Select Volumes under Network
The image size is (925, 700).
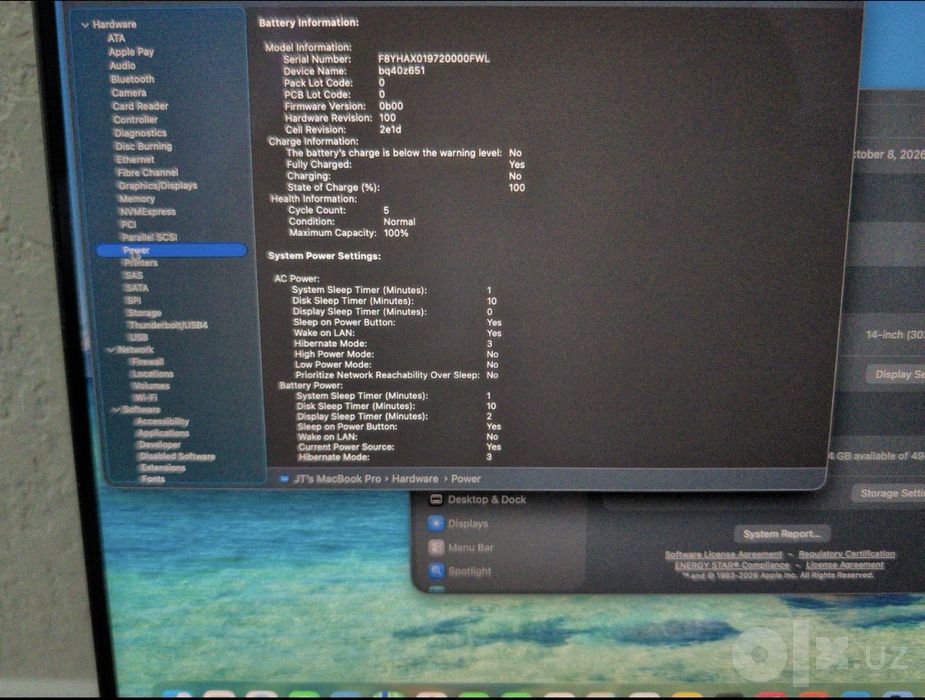pos(152,386)
